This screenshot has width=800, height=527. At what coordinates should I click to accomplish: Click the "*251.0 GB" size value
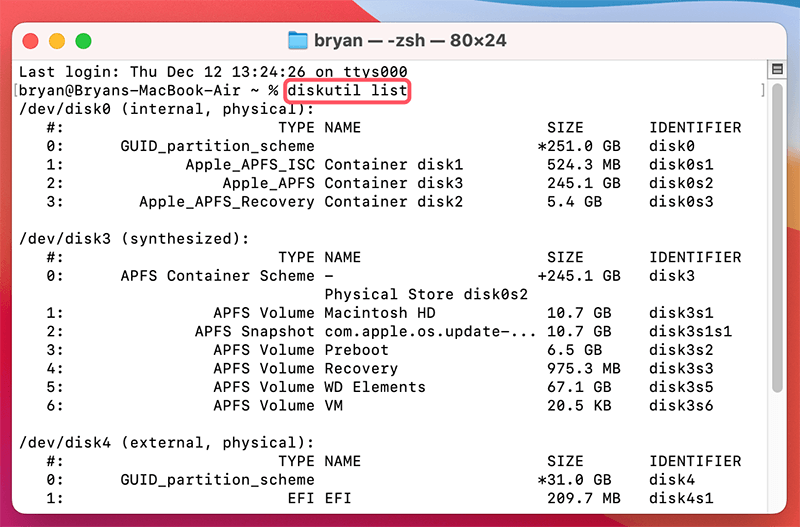(x=579, y=146)
